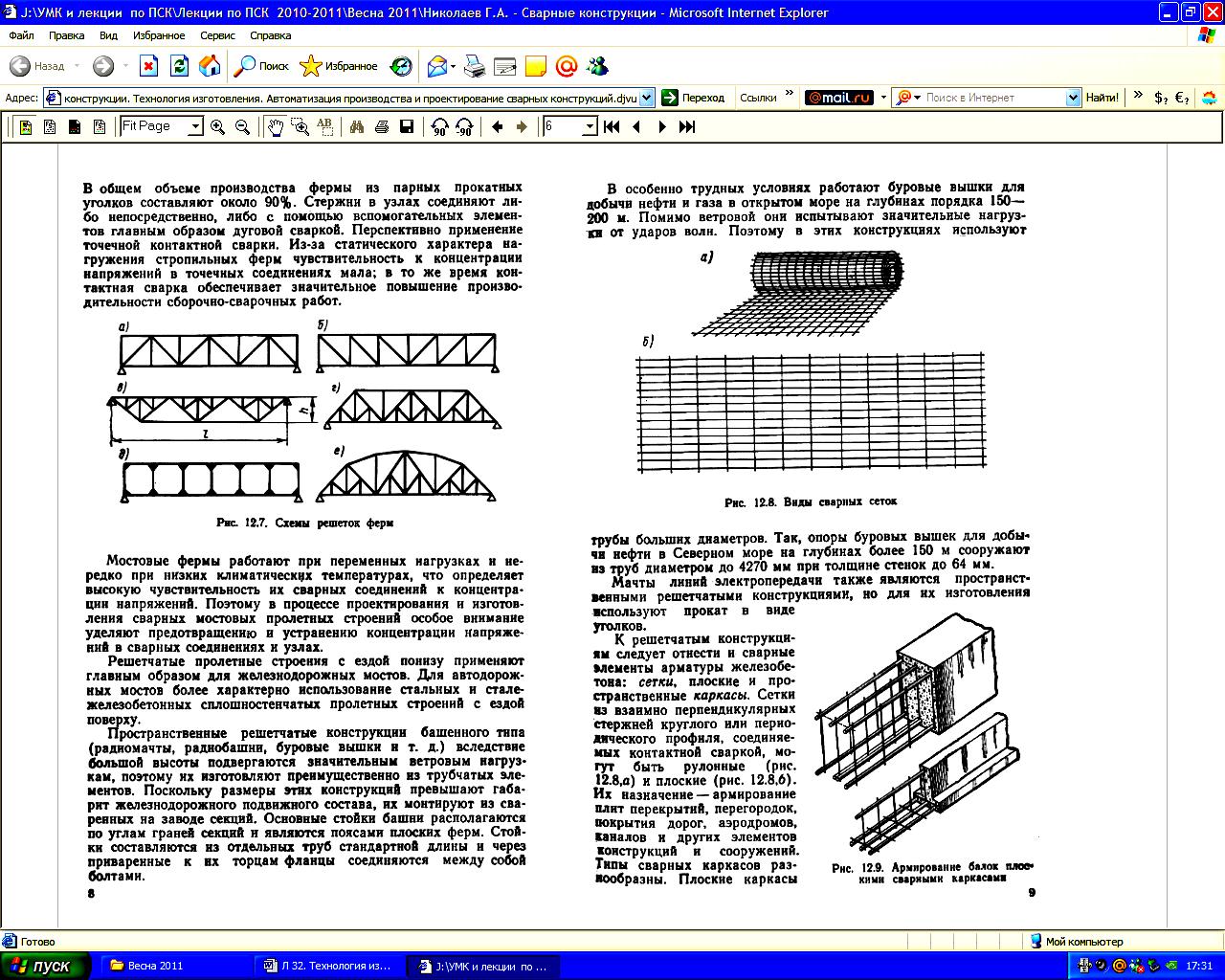Click the dollar currency rate icon
Screen dimensions: 1225x980
click(1160, 98)
